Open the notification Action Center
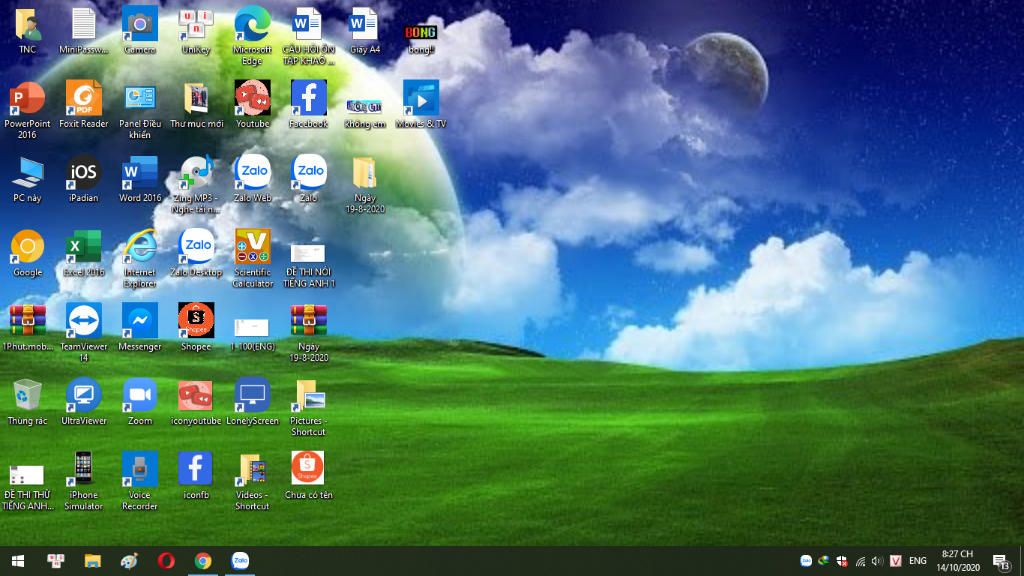 coord(1001,561)
